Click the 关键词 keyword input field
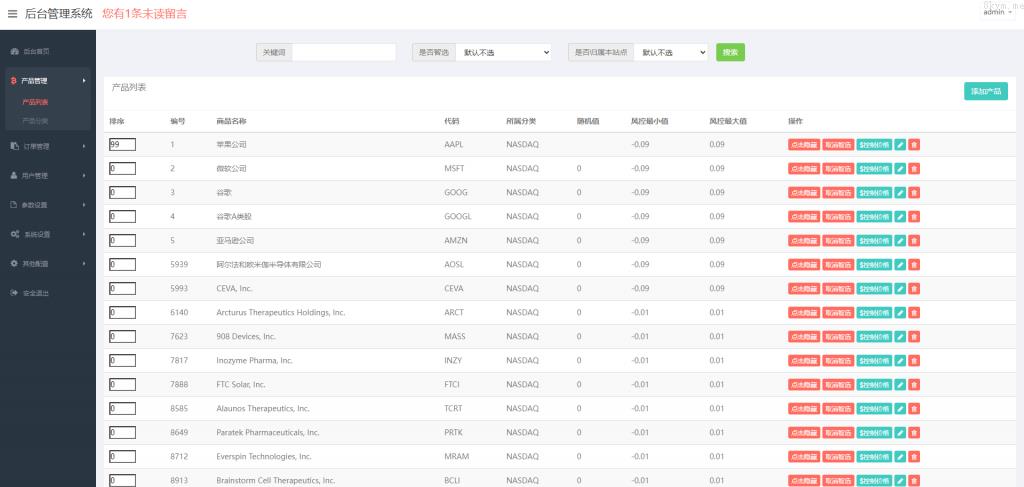The height and width of the screenshot is (487, 1024). (x=343, y=52)
